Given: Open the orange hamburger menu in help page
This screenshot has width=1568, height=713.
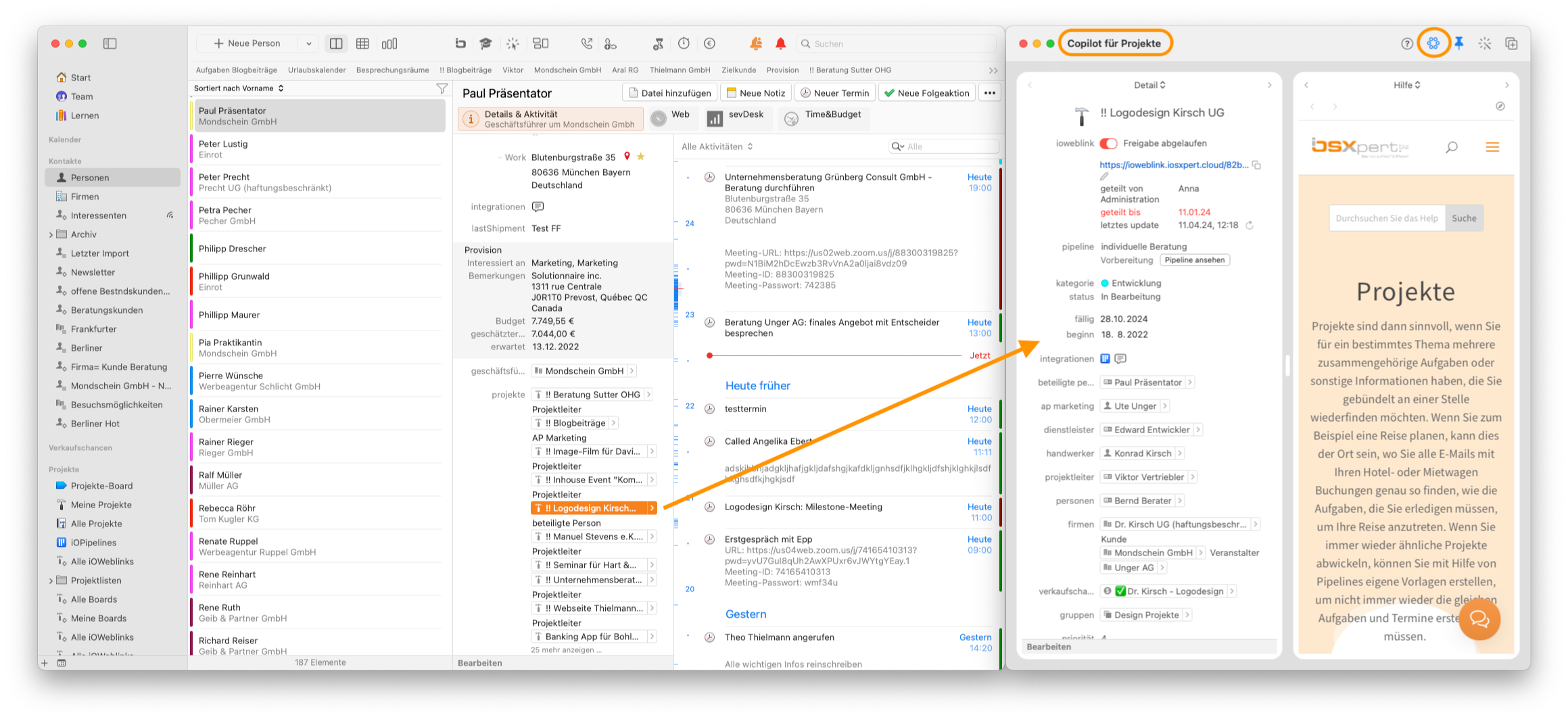Looking at the screenshot, I should [x=1492, y=147].
